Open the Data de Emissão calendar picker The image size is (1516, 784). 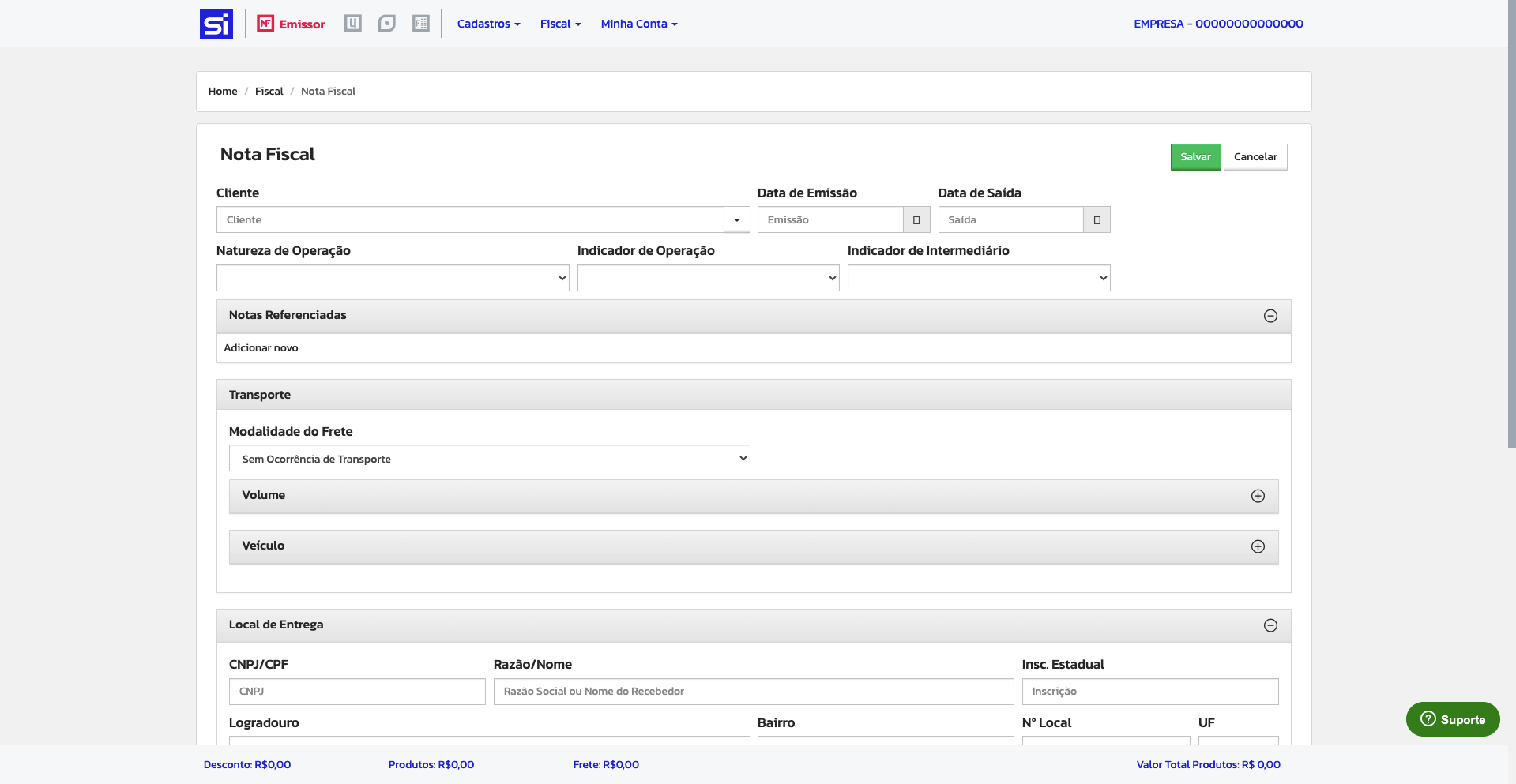coord(916,220)
